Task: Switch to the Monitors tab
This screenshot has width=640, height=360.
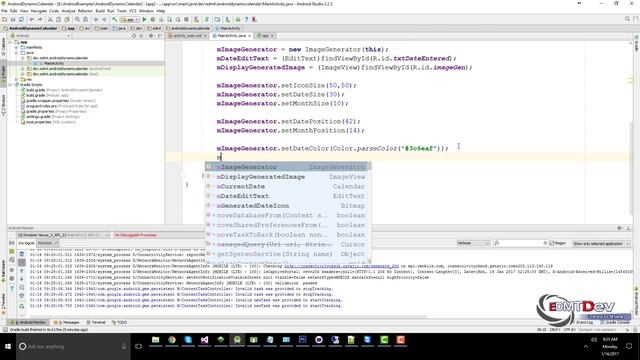Action: tap(48, 243)
